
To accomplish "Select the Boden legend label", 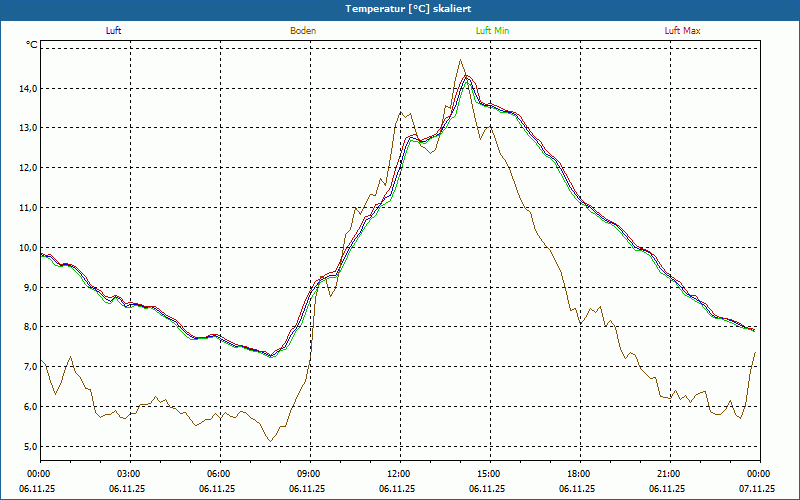I will point(303,31).
